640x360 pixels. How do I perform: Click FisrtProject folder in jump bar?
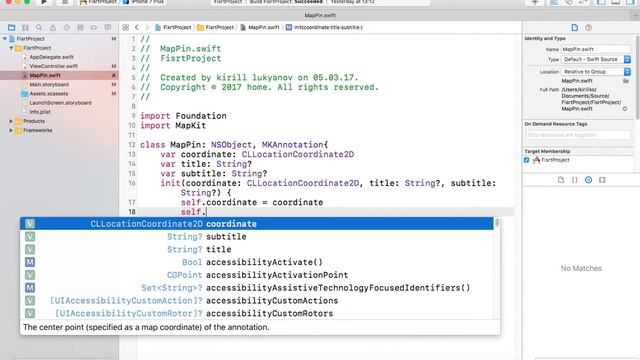click(x=216, y=27)
